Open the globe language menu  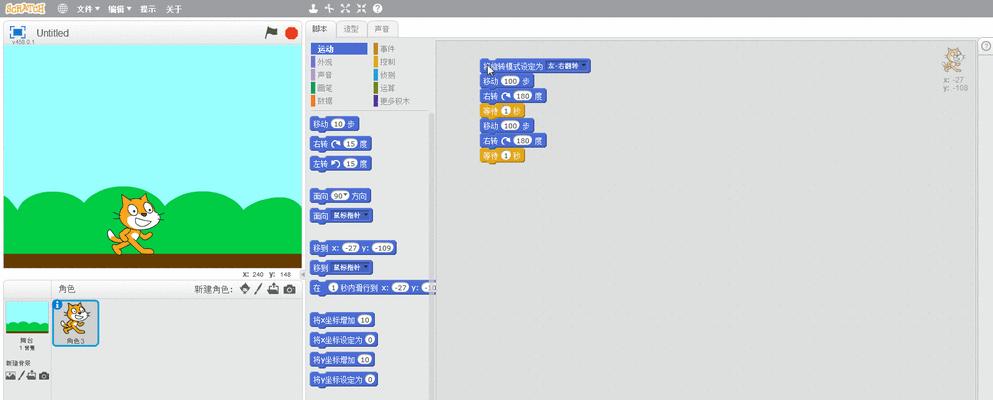(63, 9)
